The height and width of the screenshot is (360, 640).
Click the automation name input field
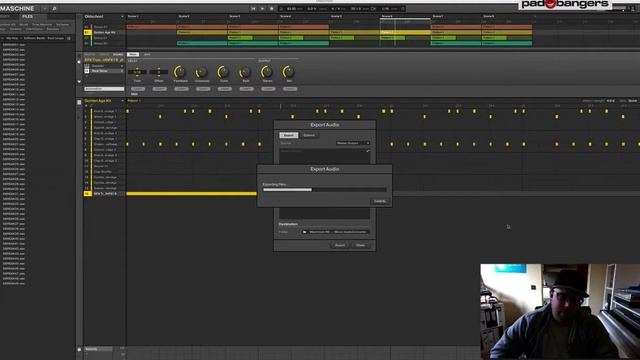[x=104, y=89]
